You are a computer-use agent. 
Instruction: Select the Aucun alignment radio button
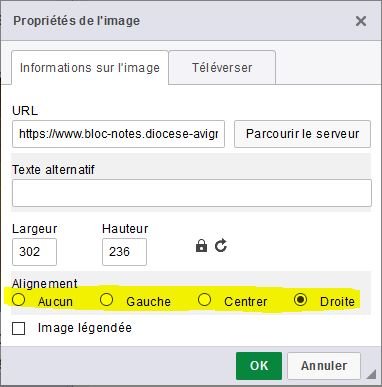[19, 300]
